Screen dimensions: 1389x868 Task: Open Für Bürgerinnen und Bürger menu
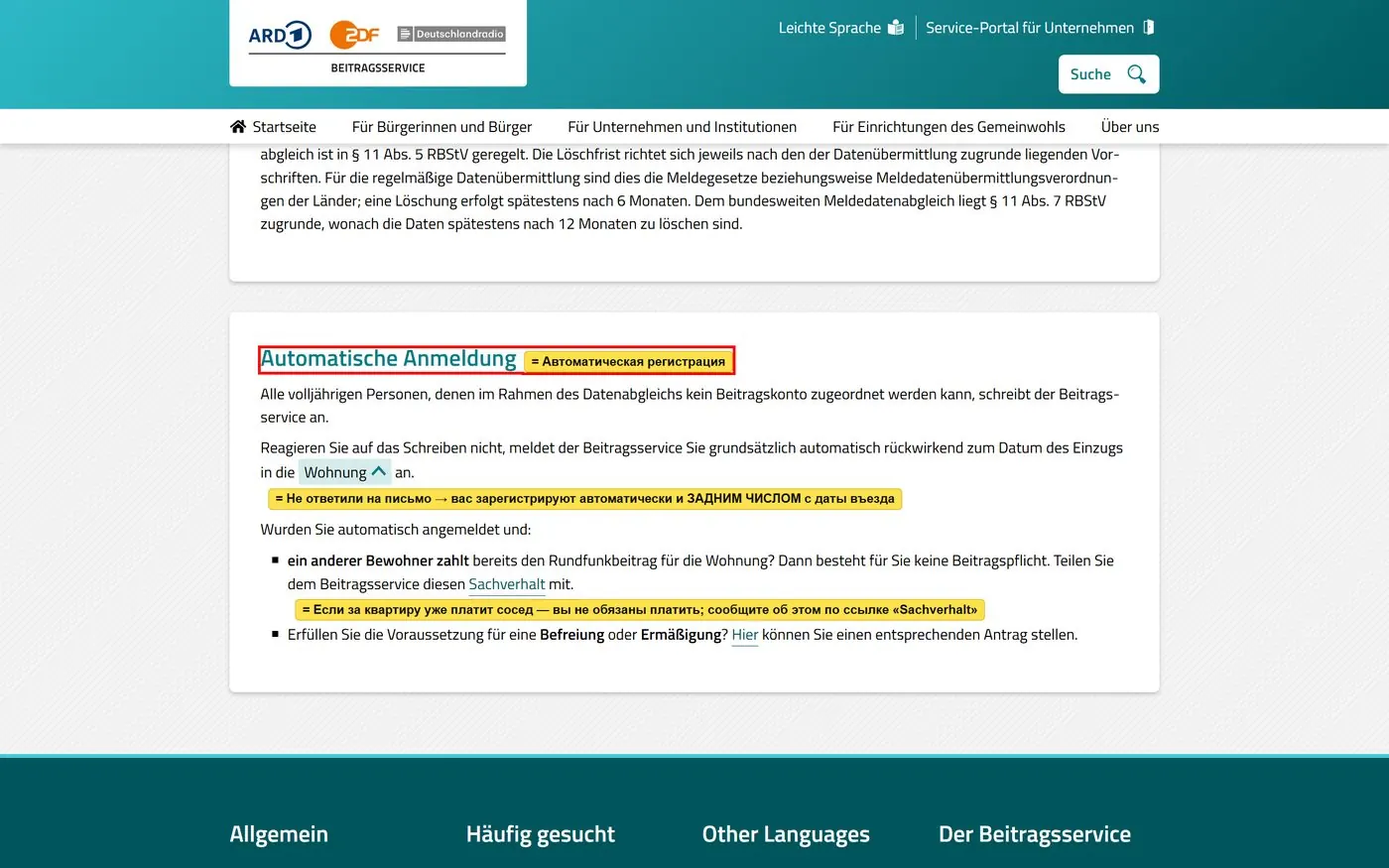[x=442, y=127]
